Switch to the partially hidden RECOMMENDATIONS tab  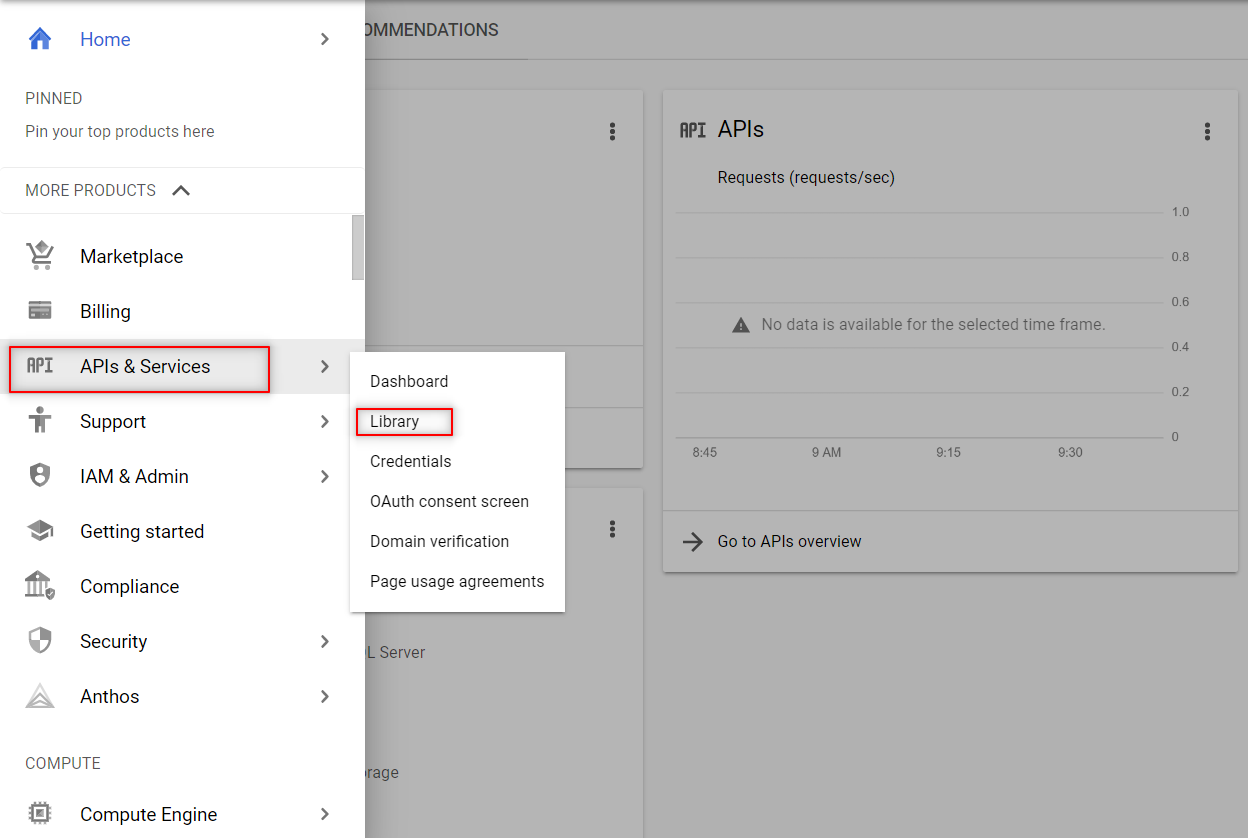click(x=432, y=30)
